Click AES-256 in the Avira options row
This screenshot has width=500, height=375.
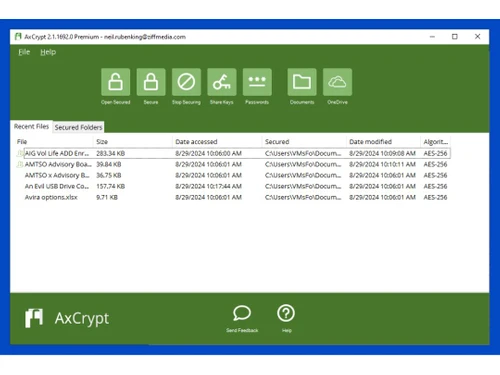435,197
